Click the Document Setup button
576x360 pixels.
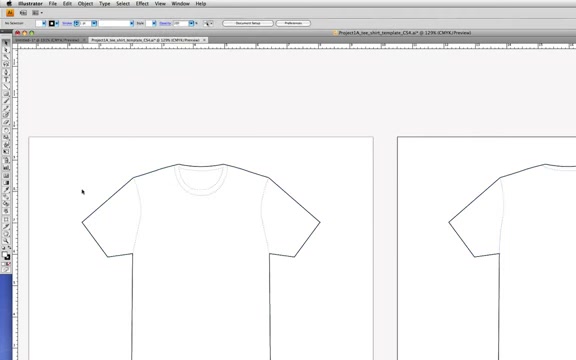coord(248,23)
